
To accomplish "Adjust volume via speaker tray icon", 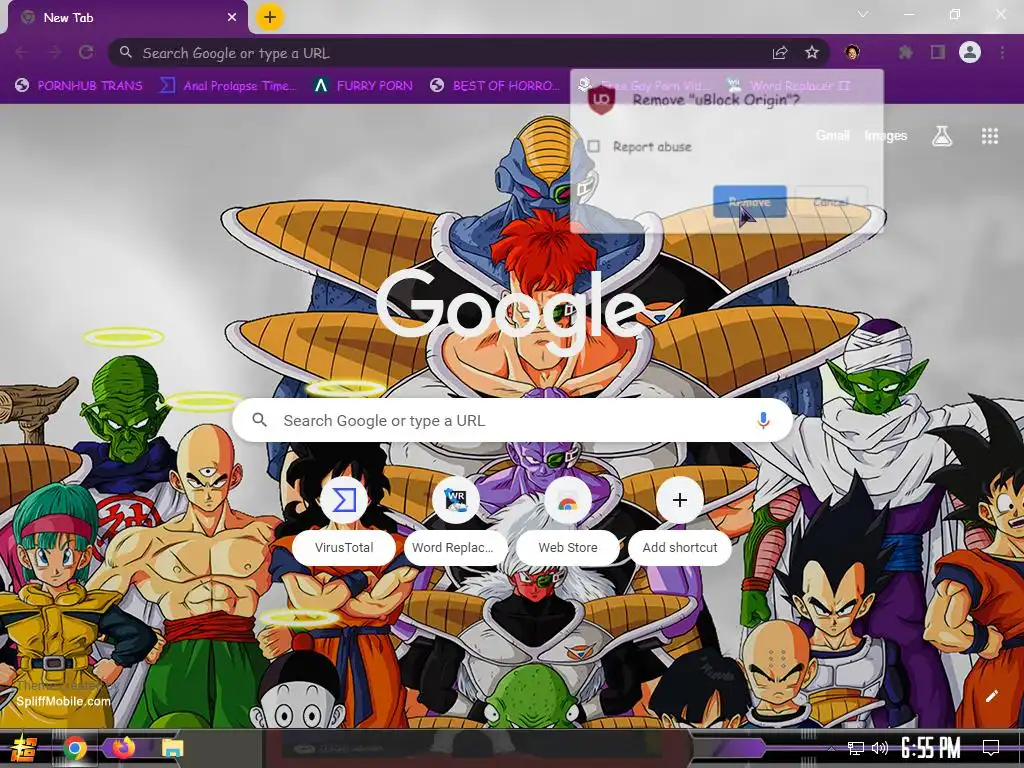I will [880, 748].
